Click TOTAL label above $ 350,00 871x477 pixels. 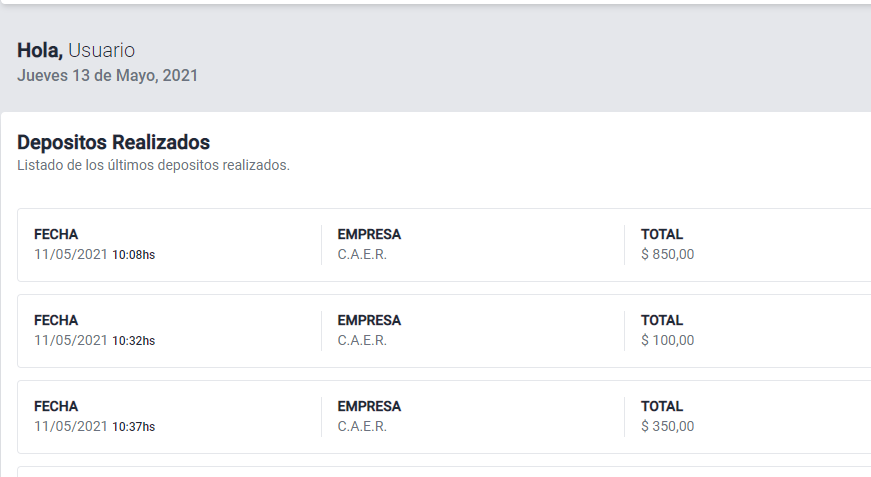coord(662,407)
